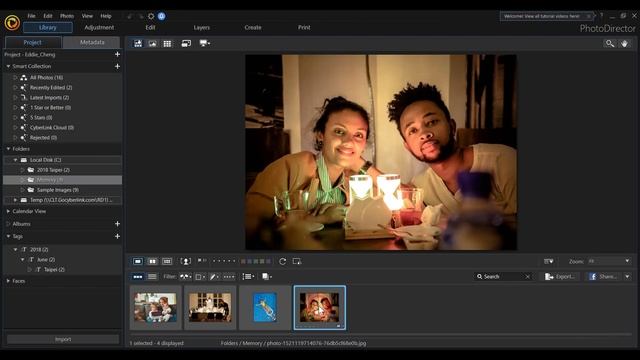Switch to the Print module
This screenshot has height=360, width=640.
(304, 27)
